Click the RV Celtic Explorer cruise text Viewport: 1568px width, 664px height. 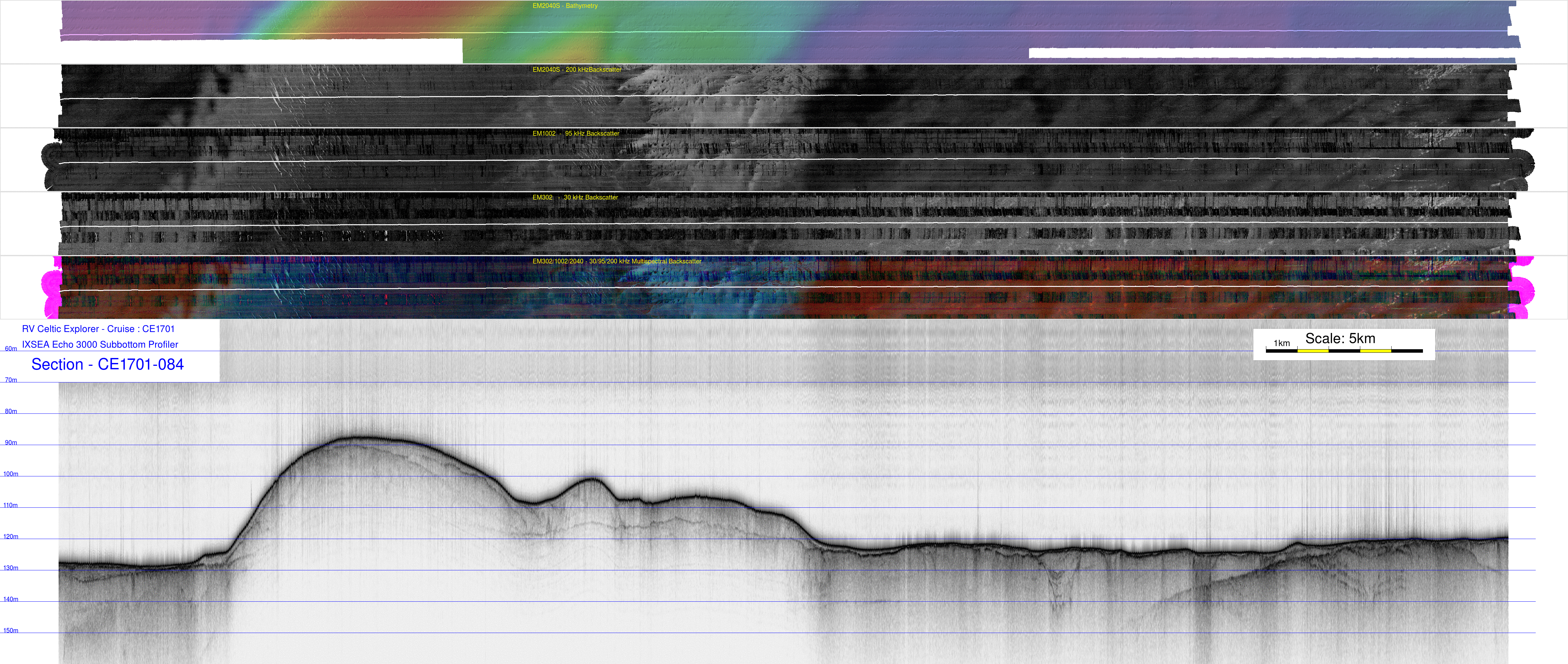tap(98, 329)
